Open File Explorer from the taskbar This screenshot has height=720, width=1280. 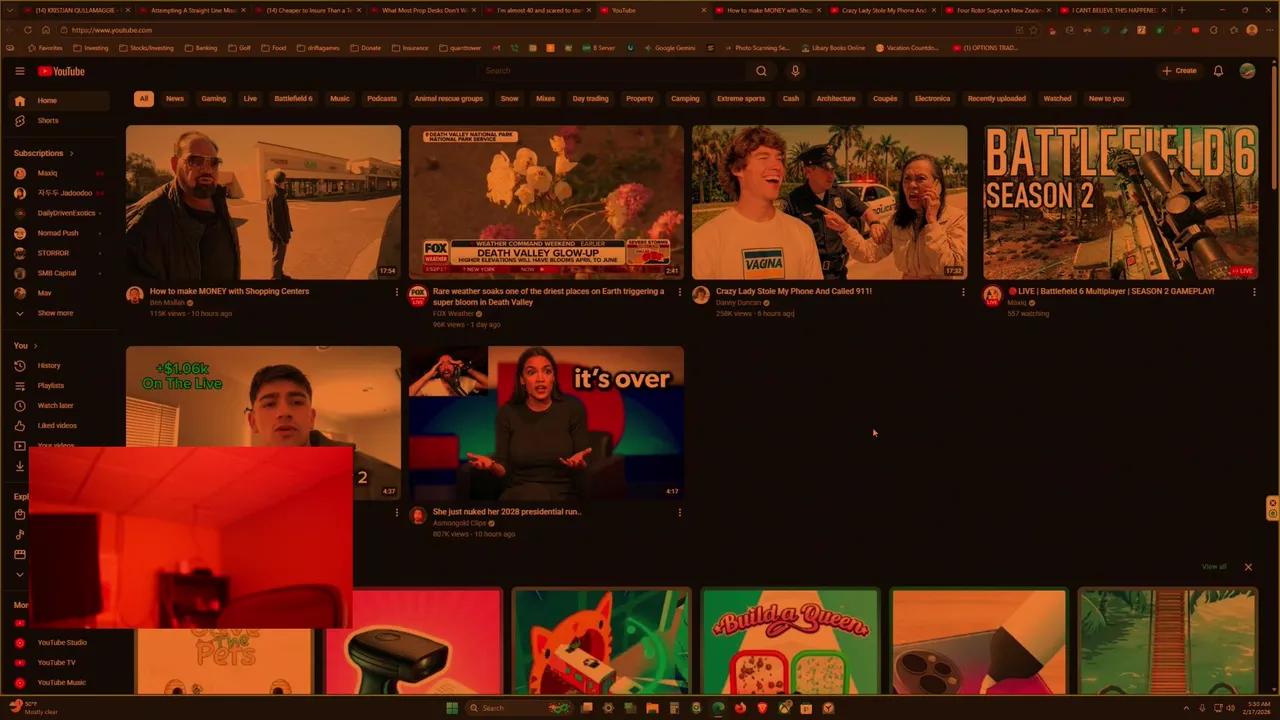(x=652, y=708)
